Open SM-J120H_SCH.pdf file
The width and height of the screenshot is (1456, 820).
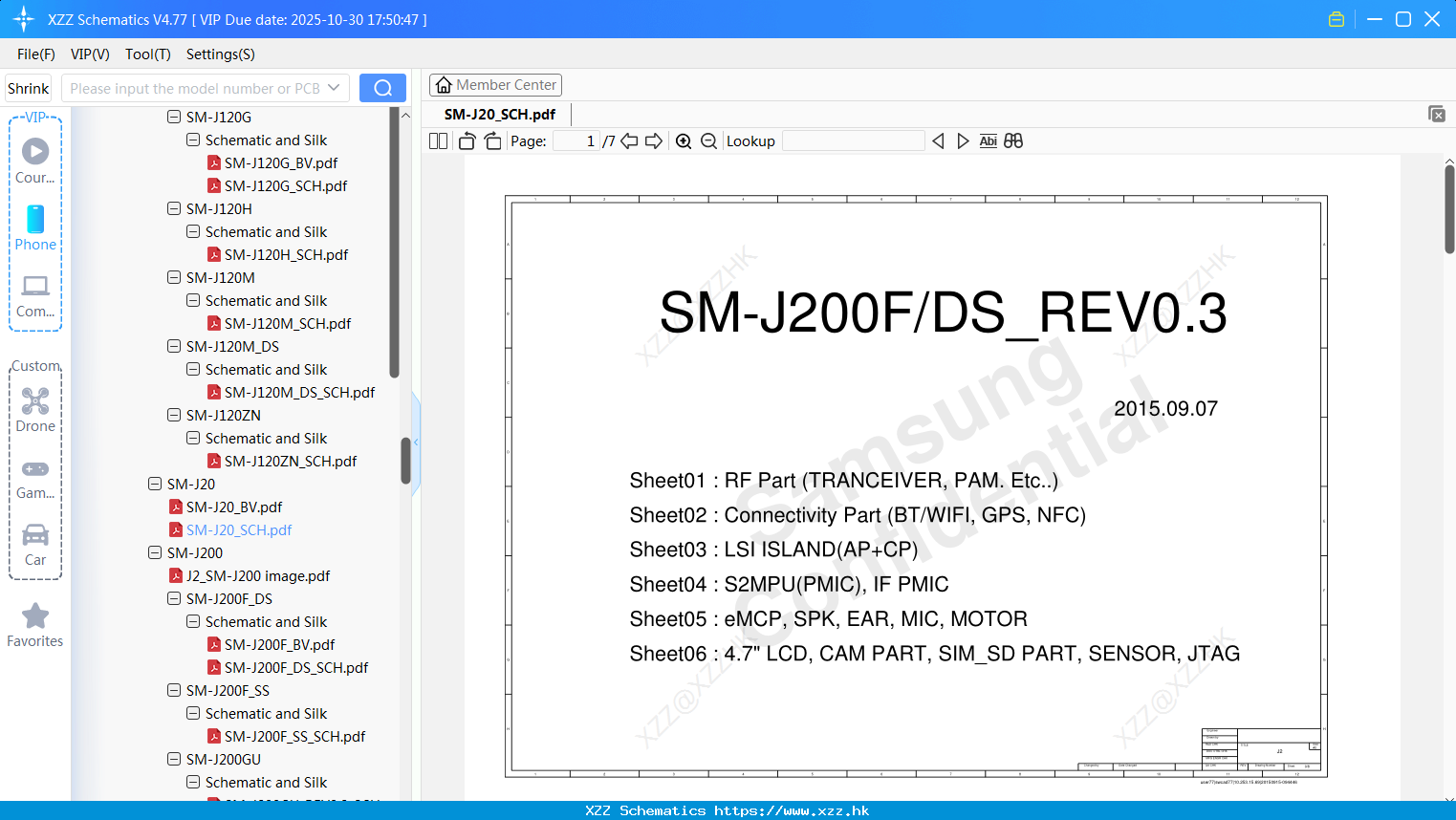click(x=286, y=254)
